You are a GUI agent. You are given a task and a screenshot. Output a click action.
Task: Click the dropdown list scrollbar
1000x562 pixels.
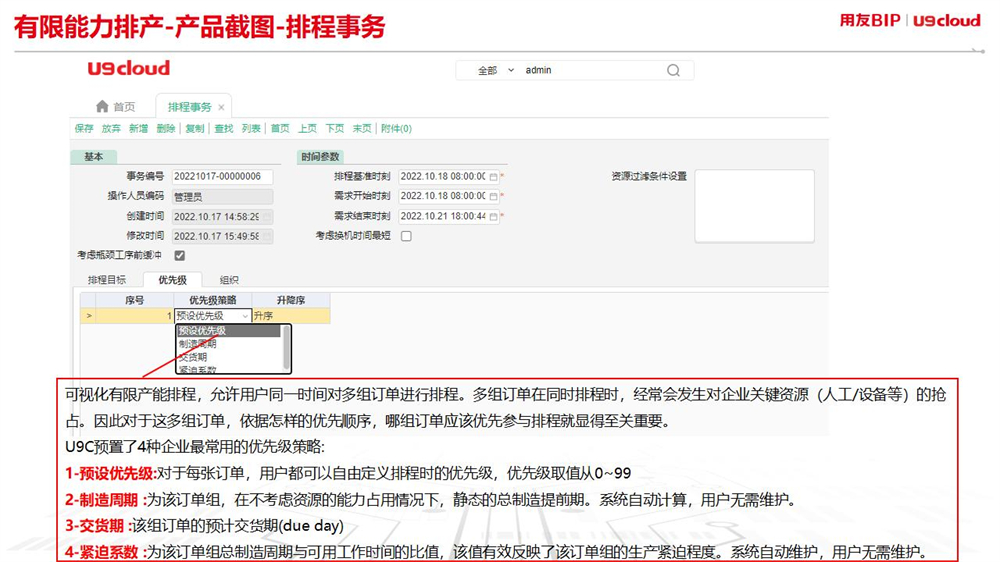[286, 348]
